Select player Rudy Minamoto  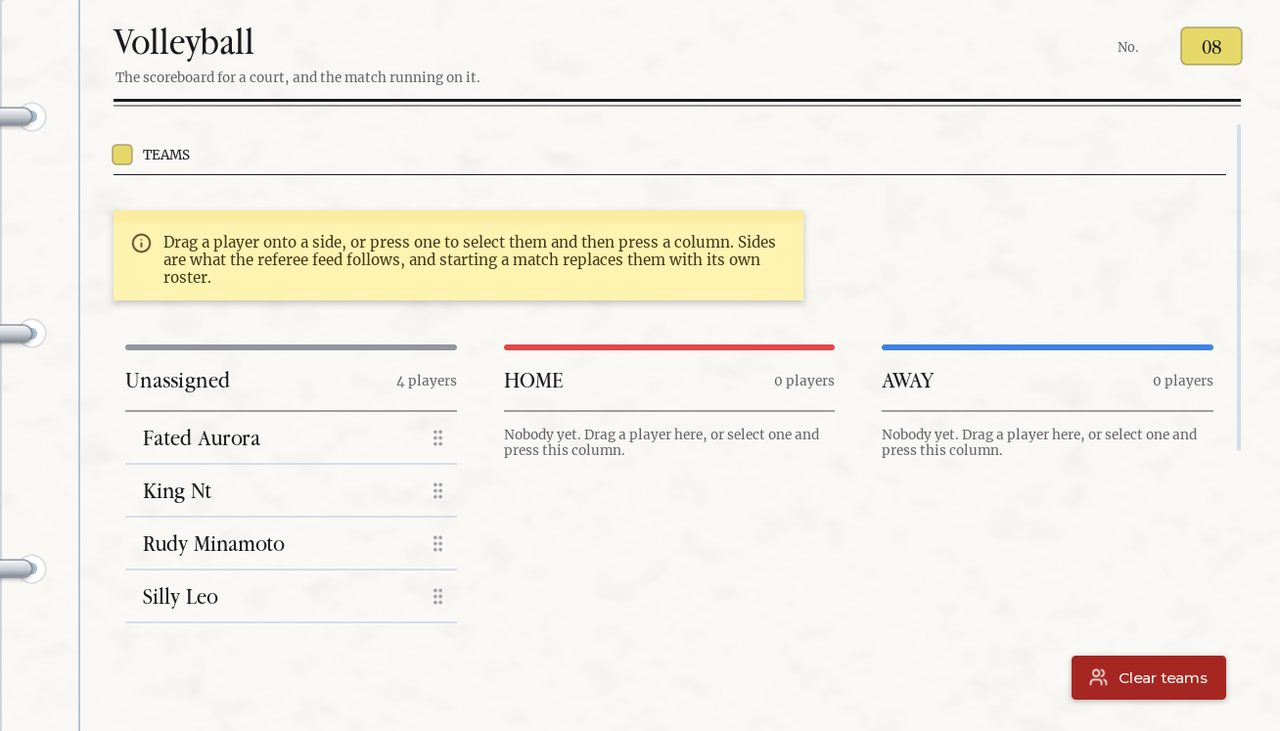pyautogui.click(x=291, y=544)
